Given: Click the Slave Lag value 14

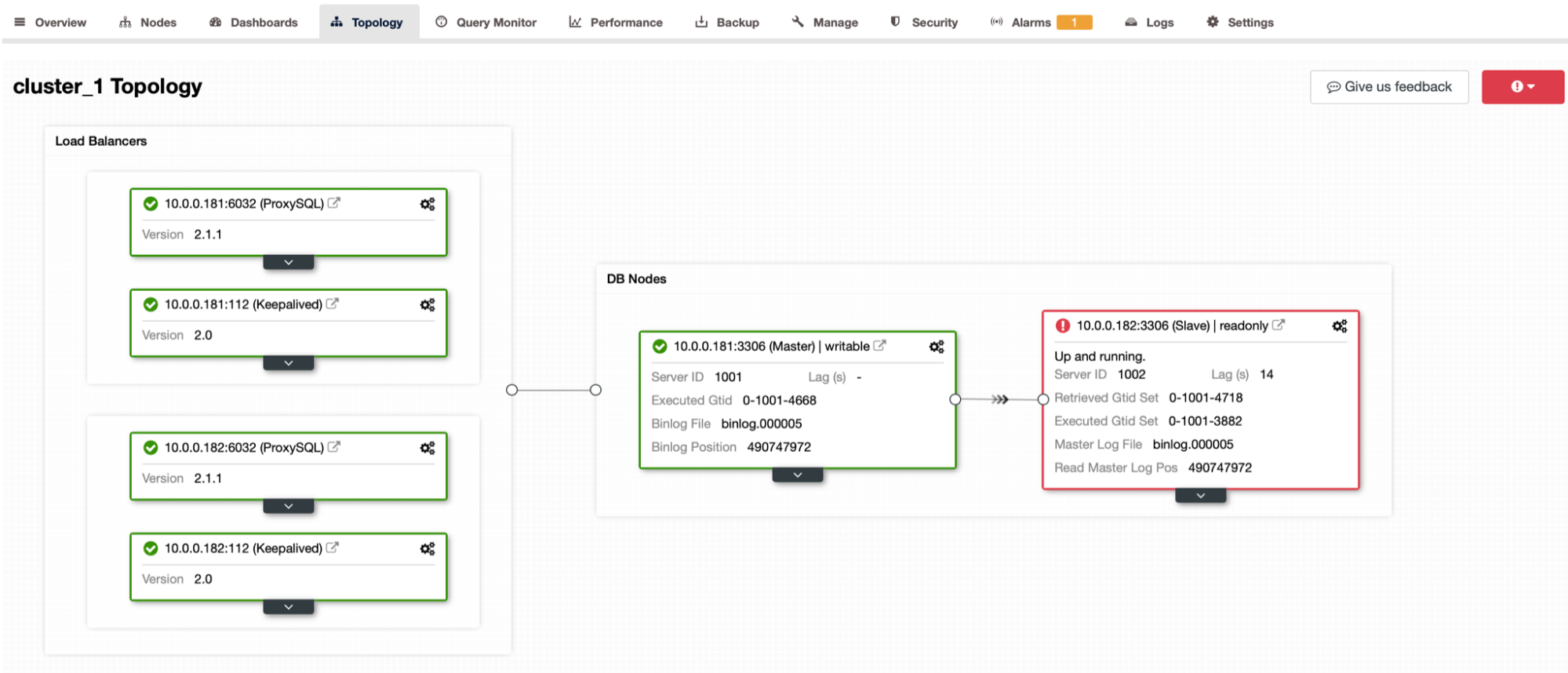Looking at the screenshot, I should (x=1267, y=375).
